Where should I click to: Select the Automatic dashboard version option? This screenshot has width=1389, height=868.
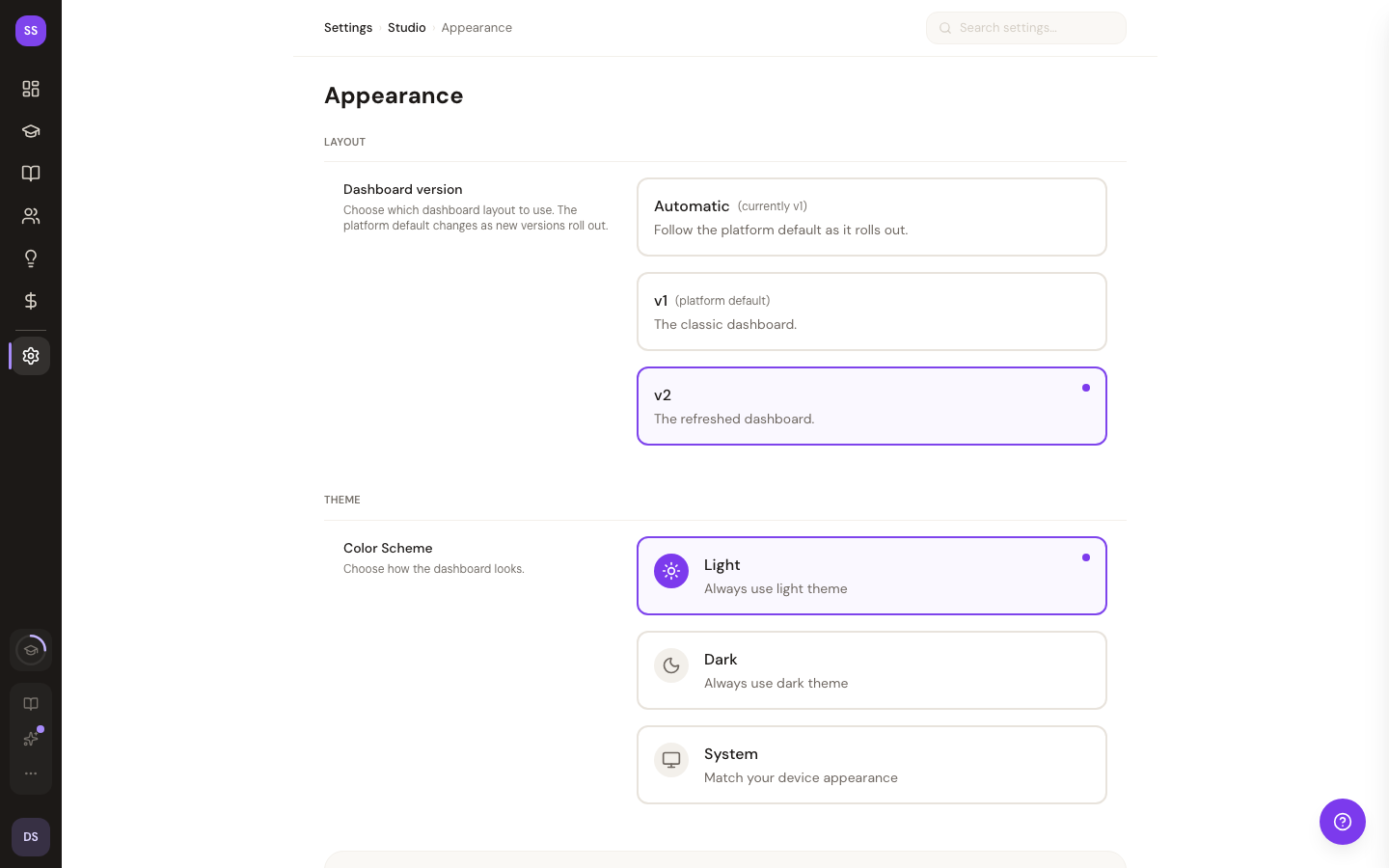click(x=871, y=217)
